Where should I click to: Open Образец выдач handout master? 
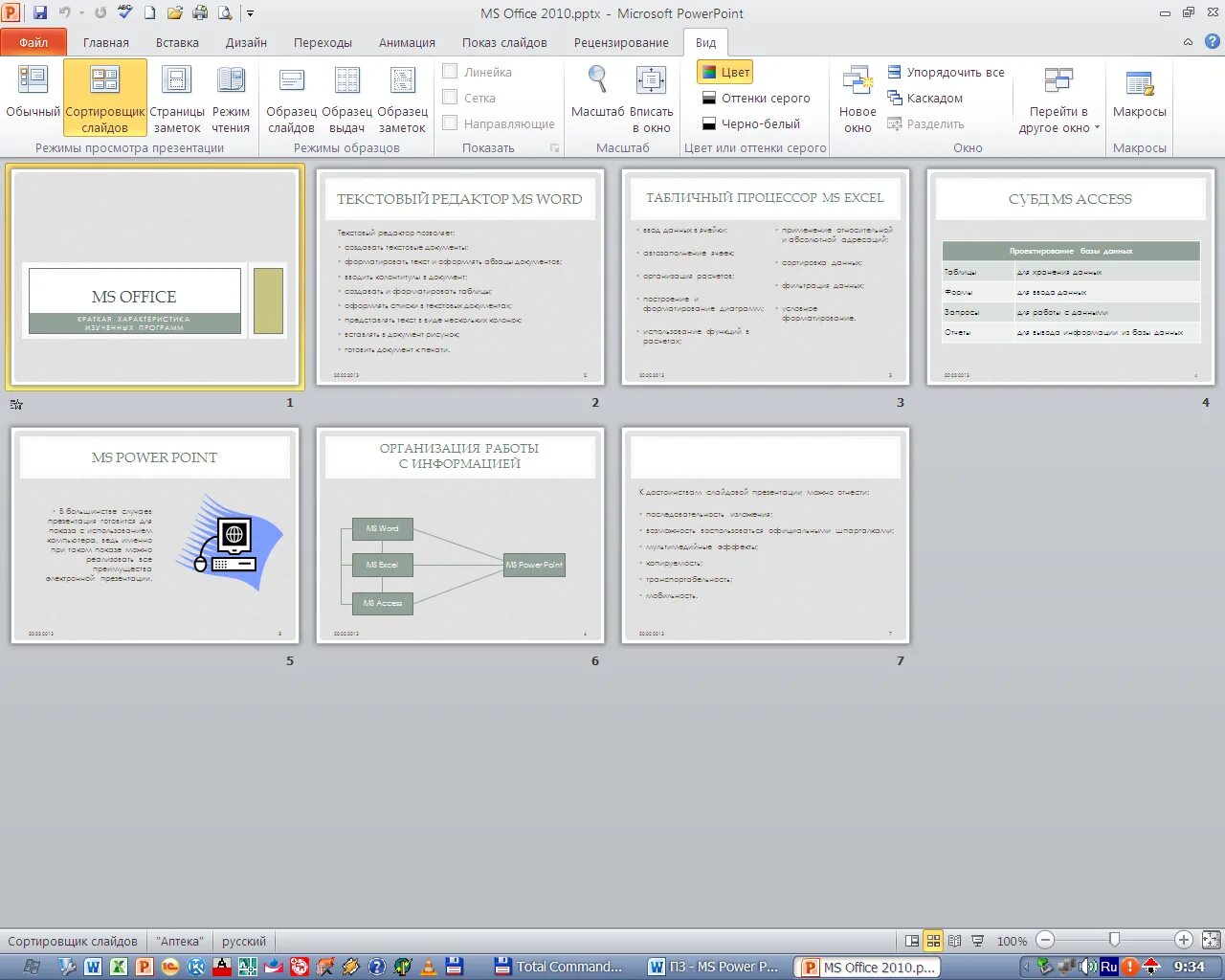click(x=346, y=97)
